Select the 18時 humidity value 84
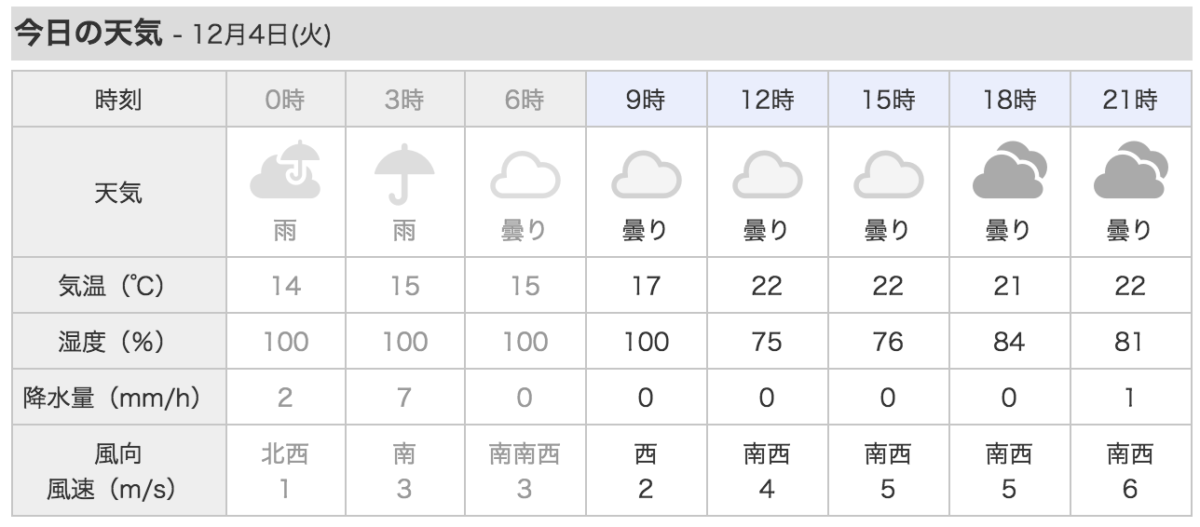1200x527 pixels. pos(1008,342)
